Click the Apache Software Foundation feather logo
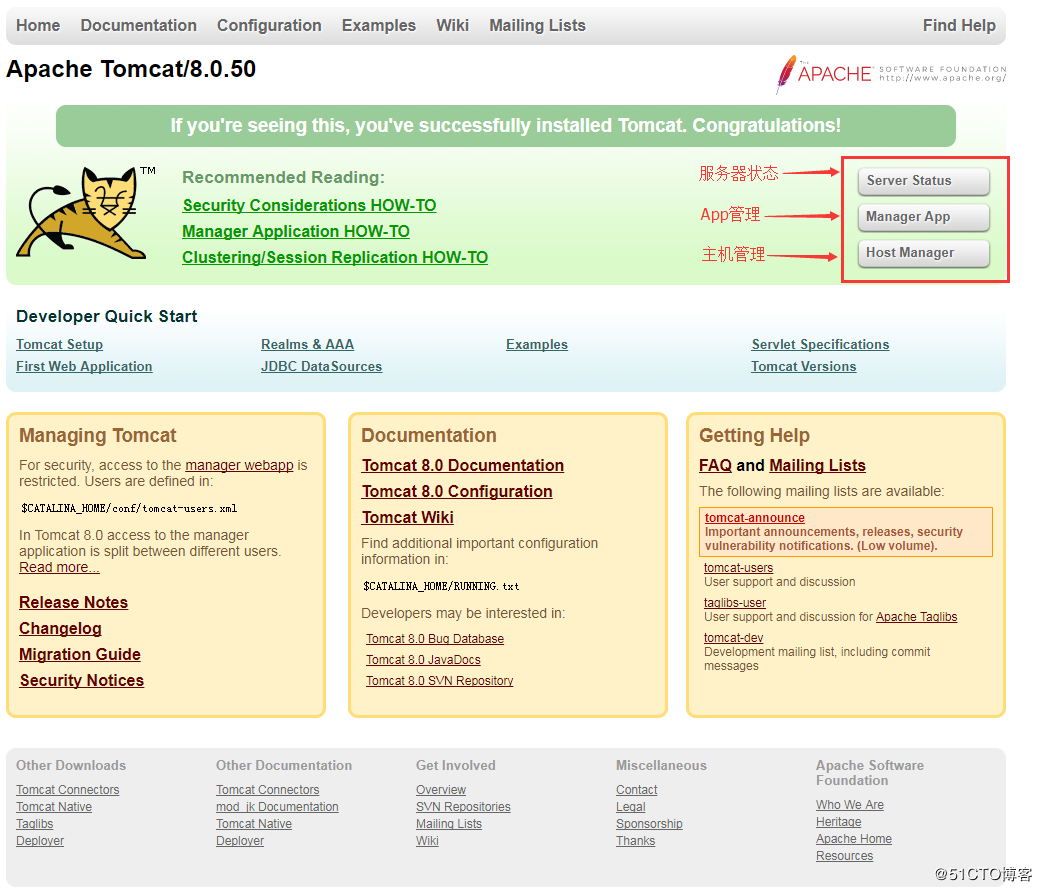 click(891, 73)
